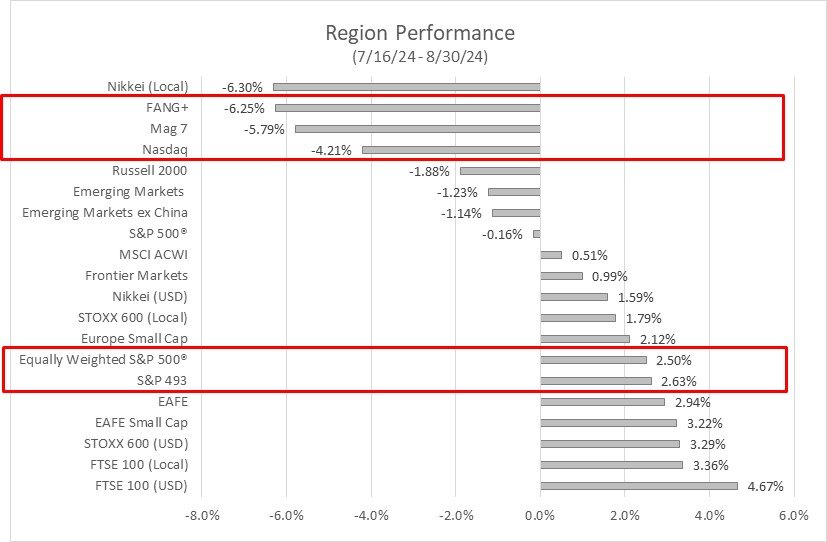Click the Russell 2000 axis label

click(x=149, y=171)
